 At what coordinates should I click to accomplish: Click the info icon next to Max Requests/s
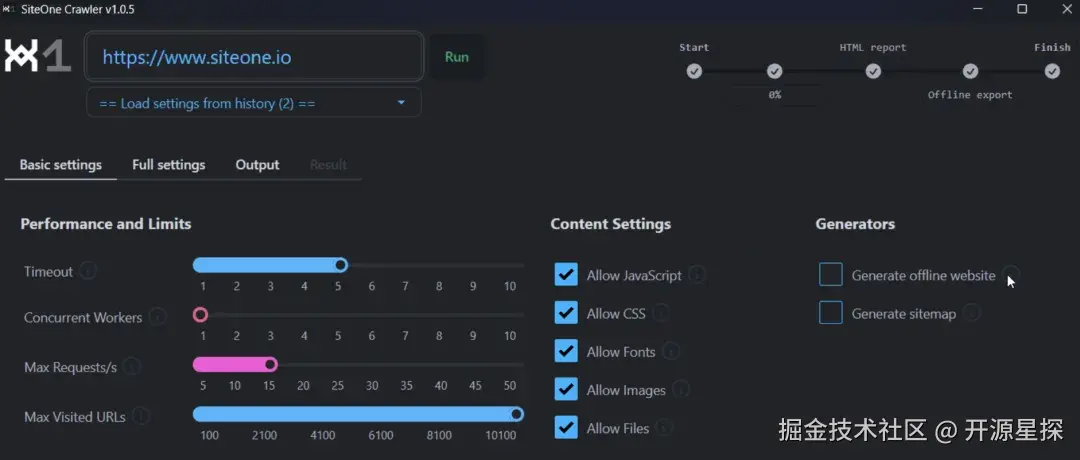point(132,367)
